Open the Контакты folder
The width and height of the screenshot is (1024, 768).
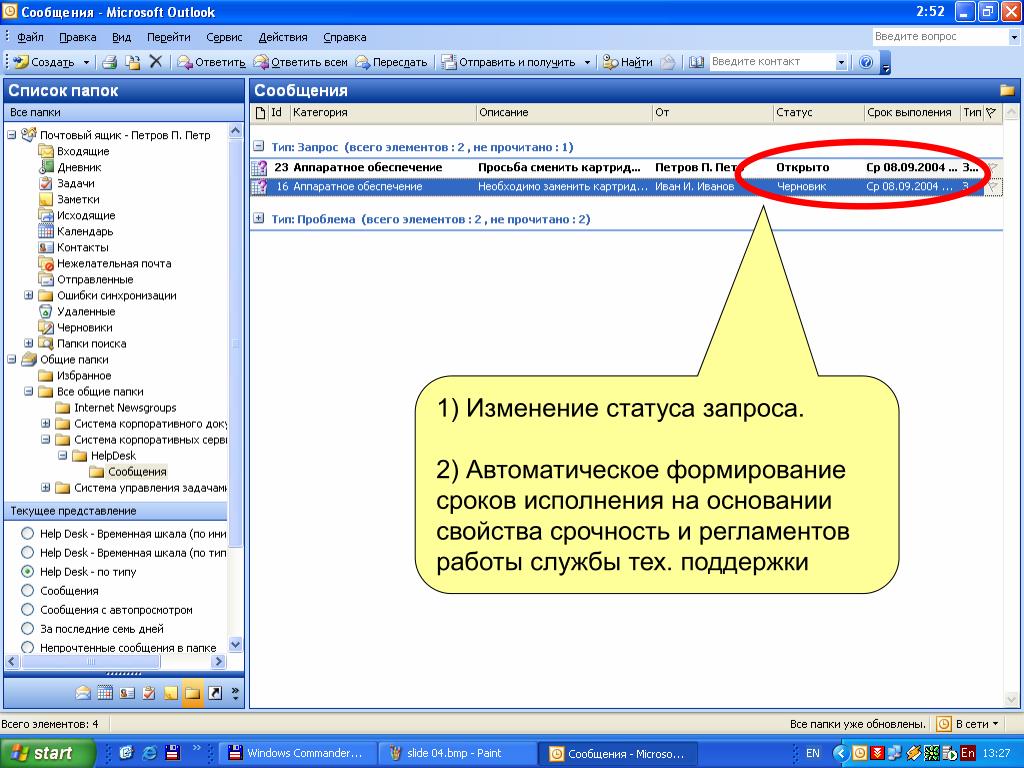pos(82,248)
